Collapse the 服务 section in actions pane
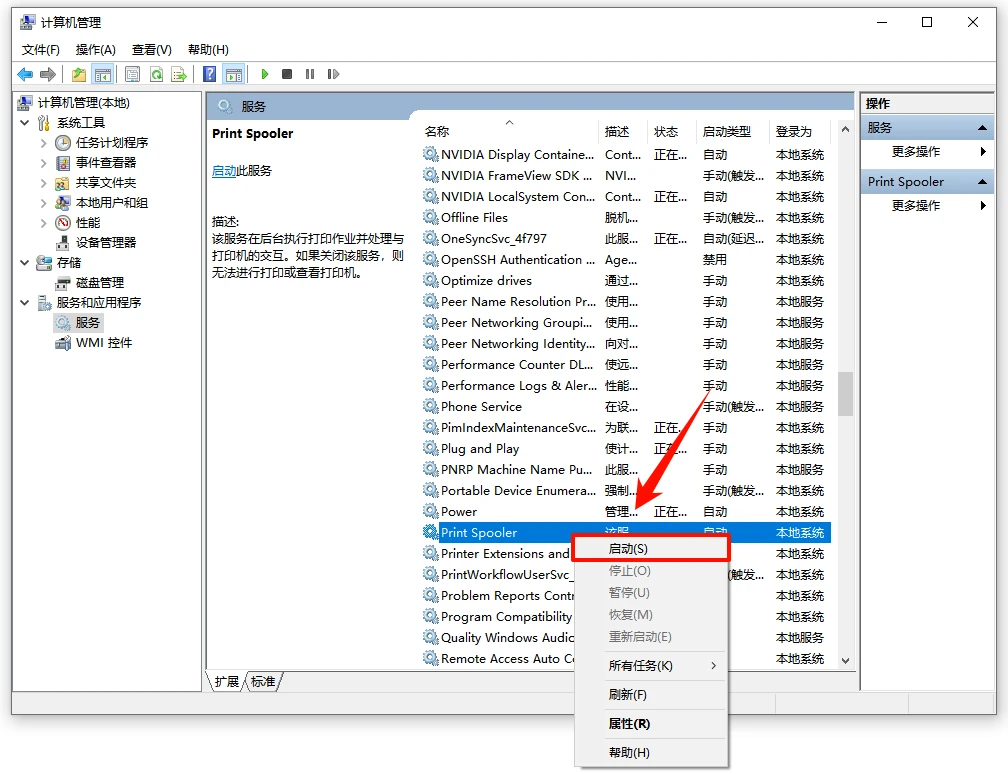Screen dimensions: 1008x774 982,128
